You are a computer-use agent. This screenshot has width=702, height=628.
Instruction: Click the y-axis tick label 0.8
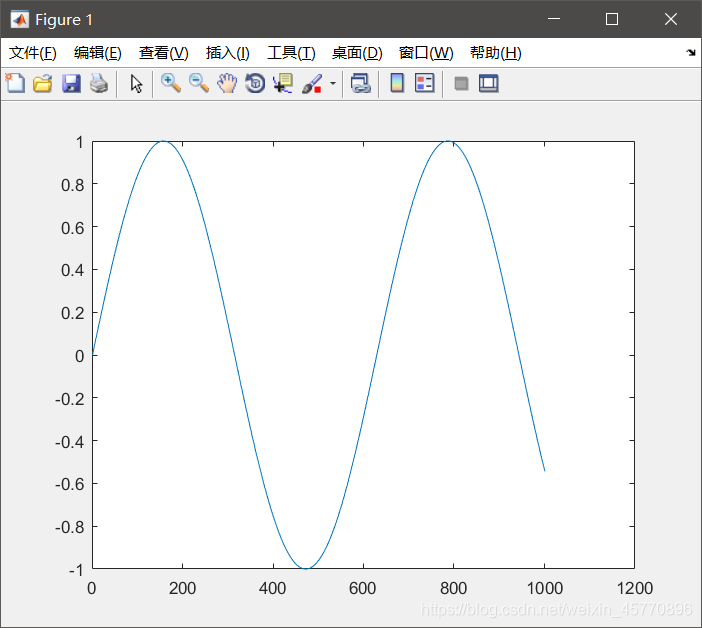(73, 185)
